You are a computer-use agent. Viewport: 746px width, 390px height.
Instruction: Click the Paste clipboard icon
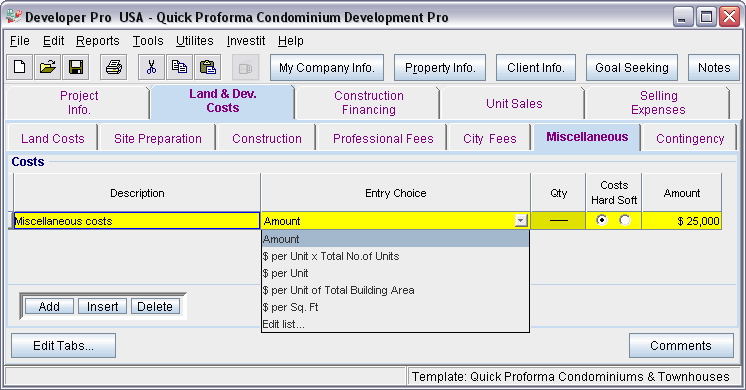[207, 67]
